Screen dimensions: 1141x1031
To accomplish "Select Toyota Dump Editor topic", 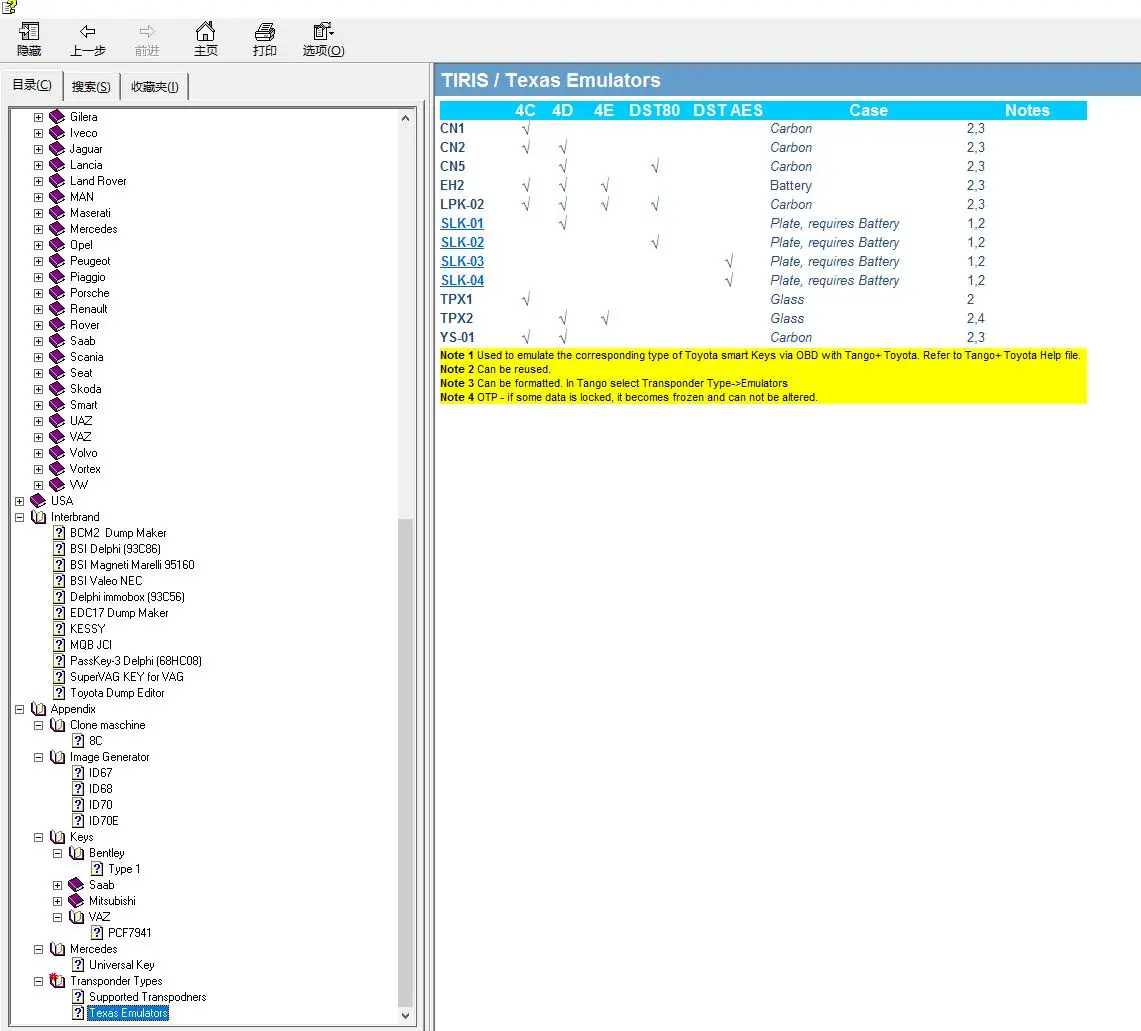I will (117, 693).
